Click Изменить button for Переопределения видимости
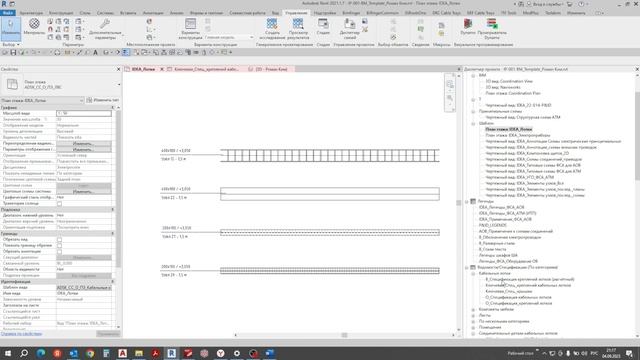 (x=84, y=144)
